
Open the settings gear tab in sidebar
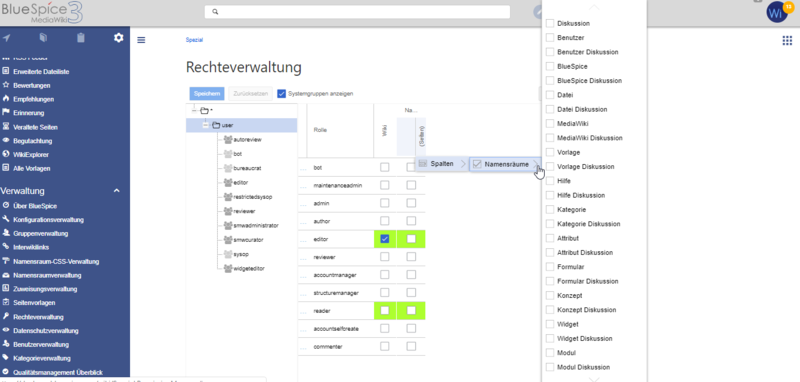tap(118, 38)
